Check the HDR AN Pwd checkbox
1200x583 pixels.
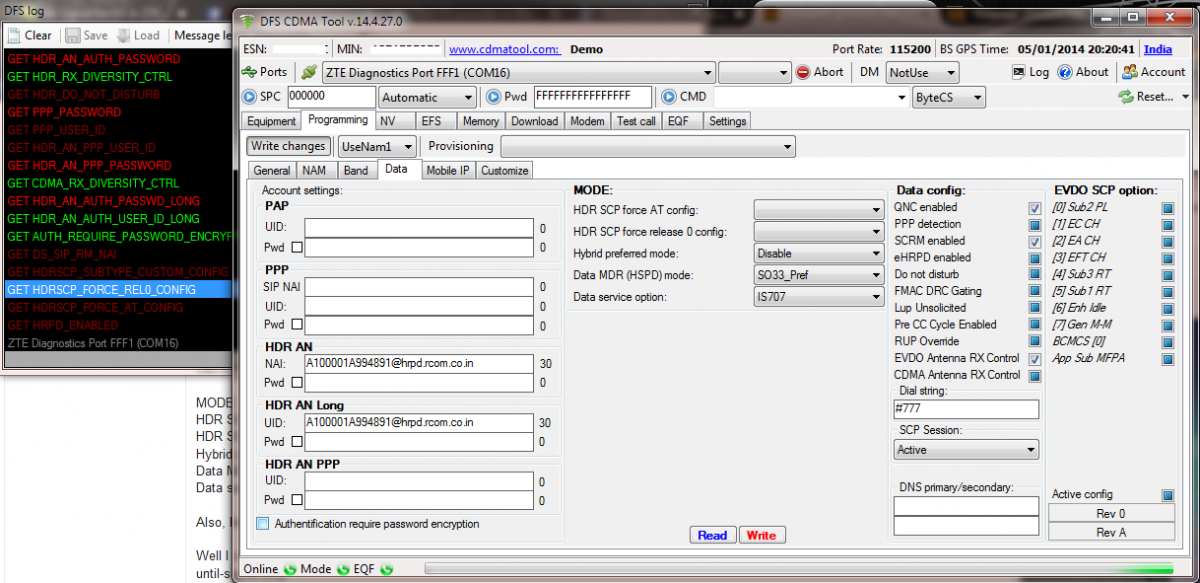point(297,383)
